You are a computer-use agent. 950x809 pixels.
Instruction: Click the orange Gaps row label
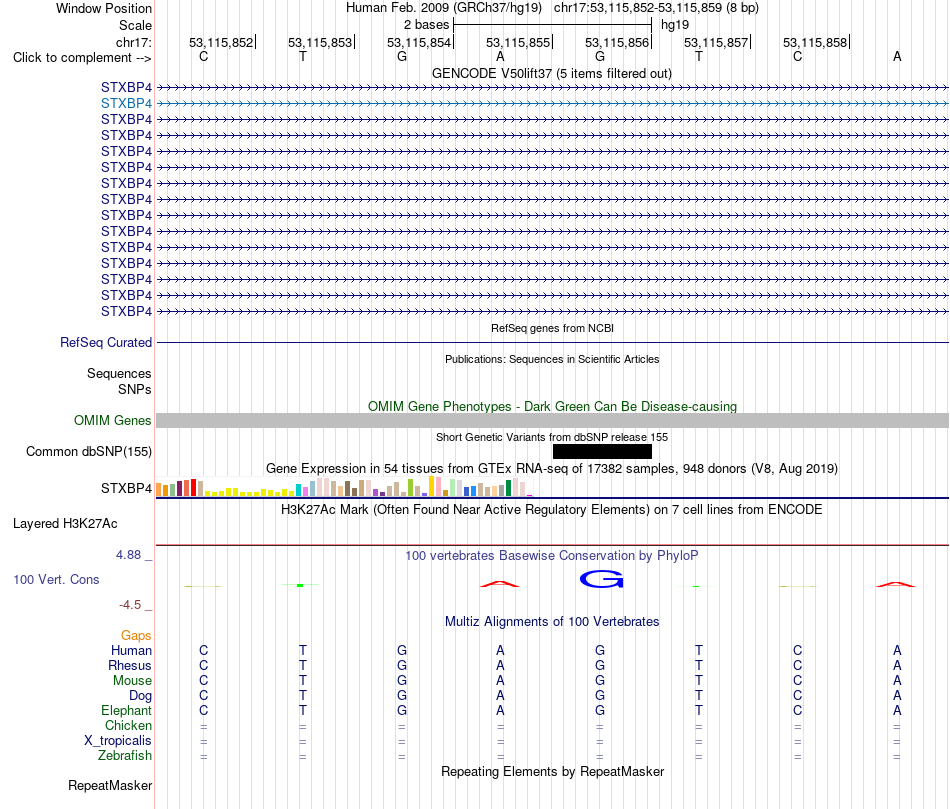tap(136, 635)
